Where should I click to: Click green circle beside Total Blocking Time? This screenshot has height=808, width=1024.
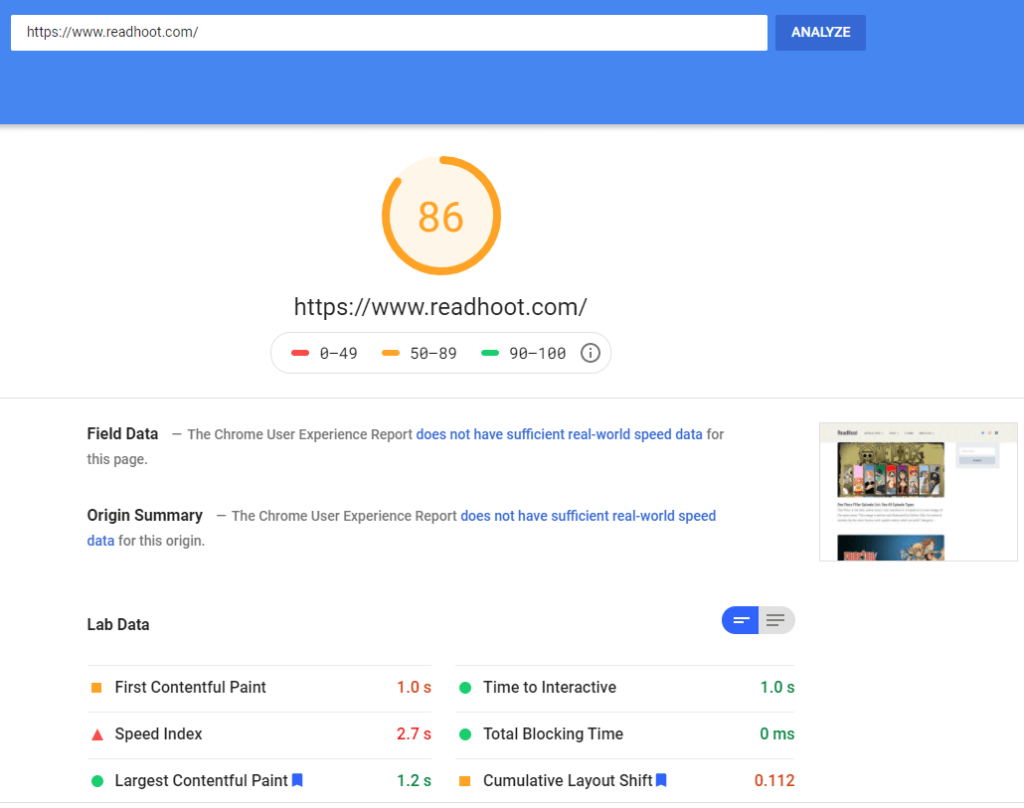point(465,735)
